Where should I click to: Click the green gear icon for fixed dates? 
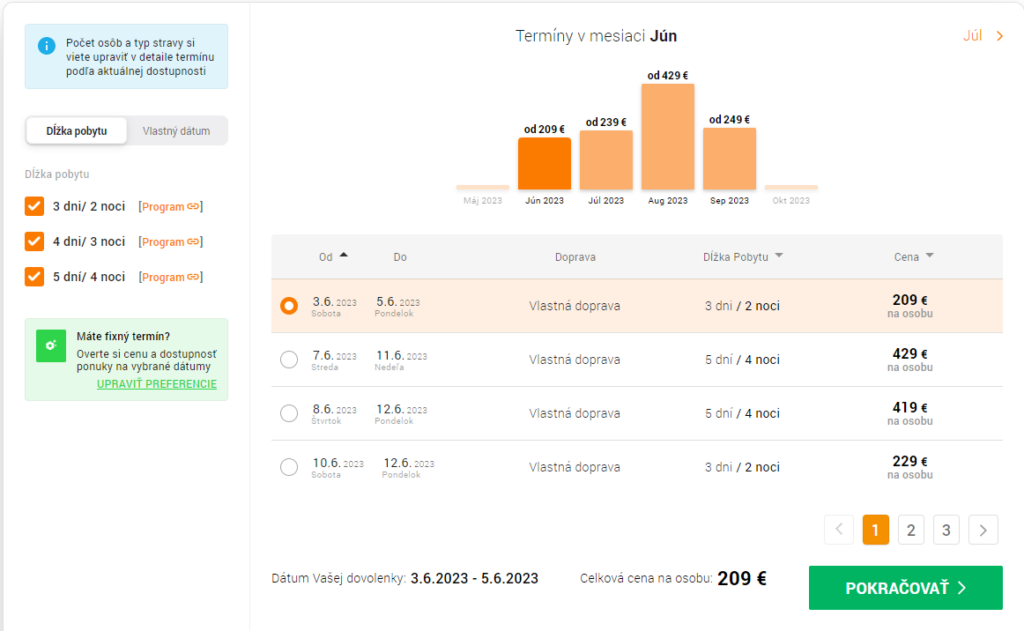[50, 345]
